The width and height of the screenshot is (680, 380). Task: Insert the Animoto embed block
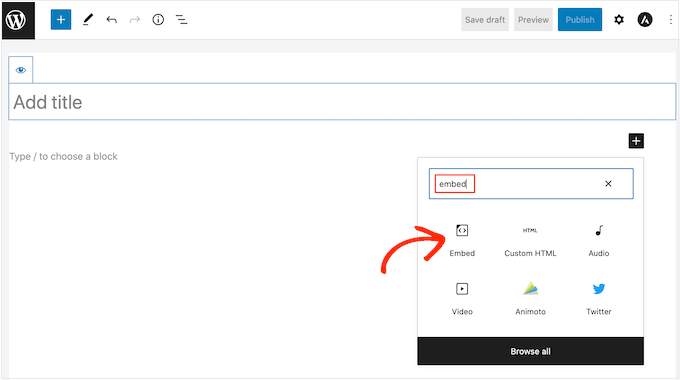tap(530, 298)
